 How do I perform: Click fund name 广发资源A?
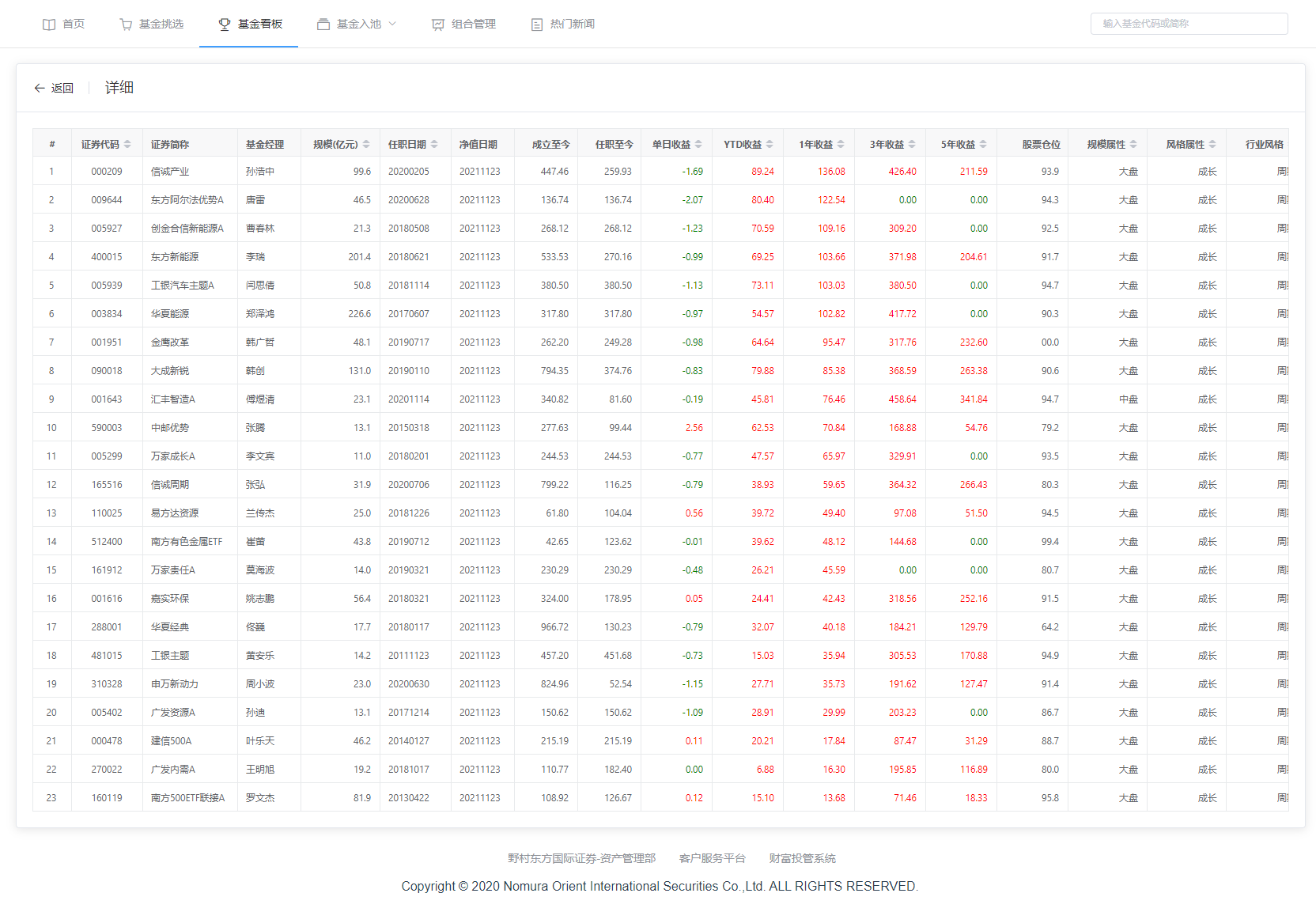click(173, 713)
